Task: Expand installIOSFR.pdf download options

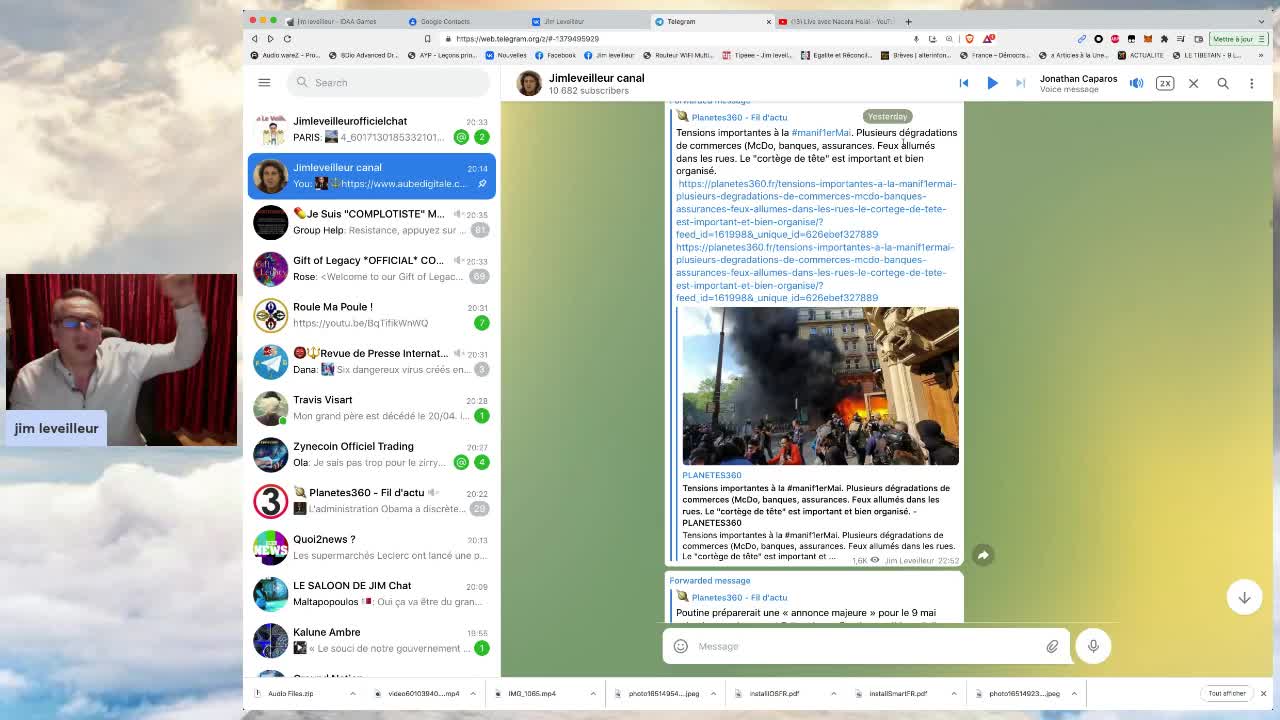Action: tap(833, 693)
